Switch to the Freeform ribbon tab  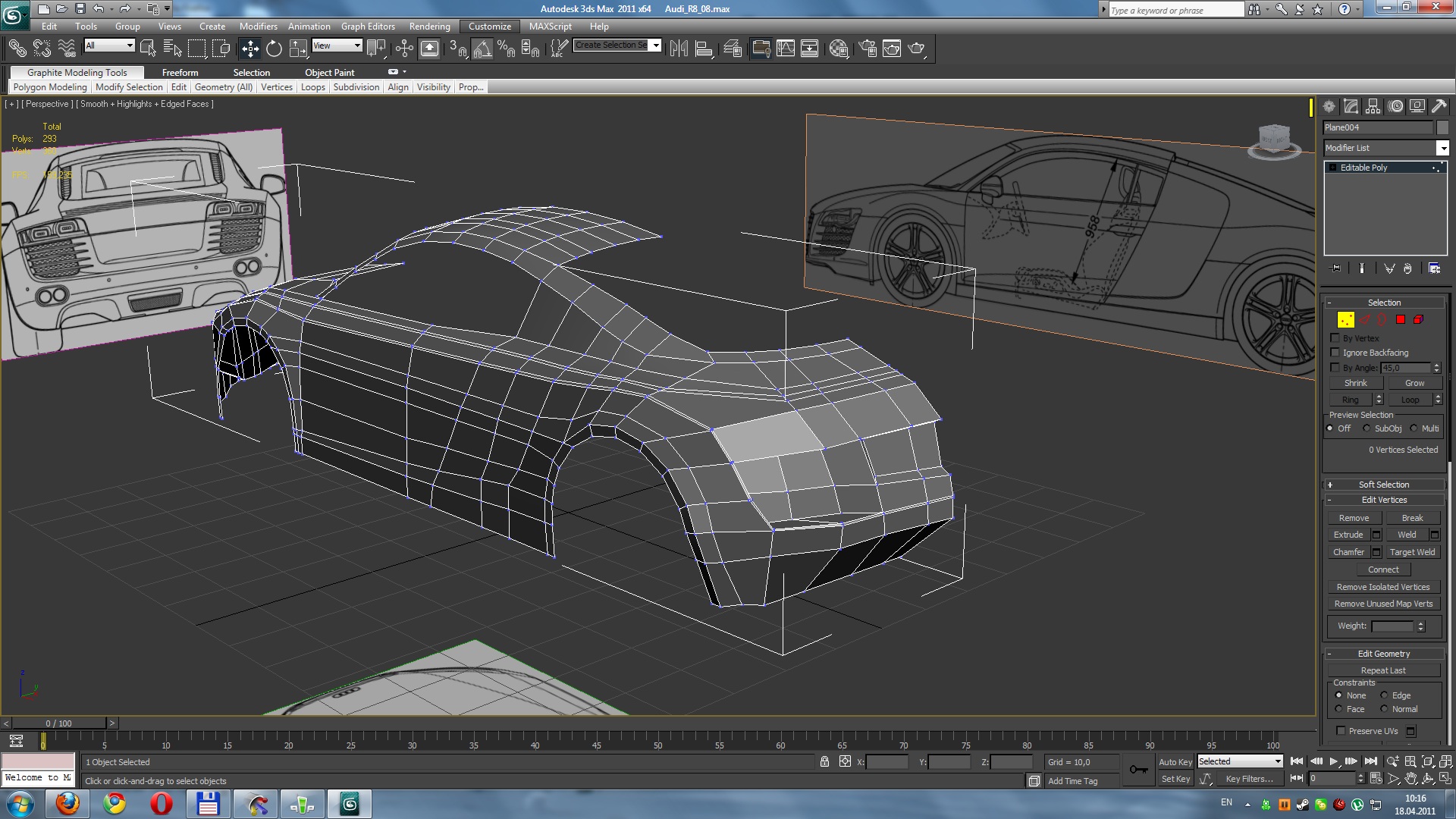[x=180, y=73]
